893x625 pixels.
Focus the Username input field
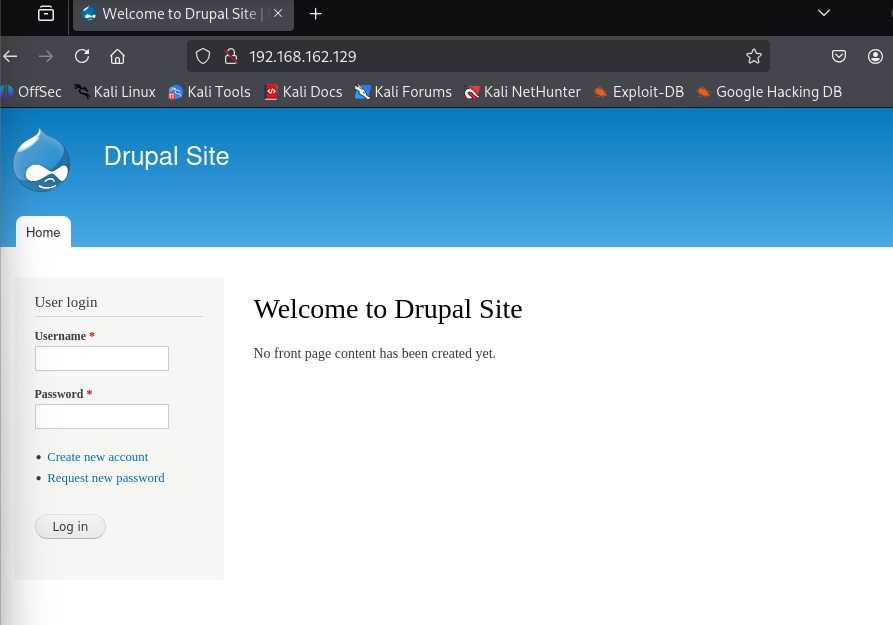[102, 358]
